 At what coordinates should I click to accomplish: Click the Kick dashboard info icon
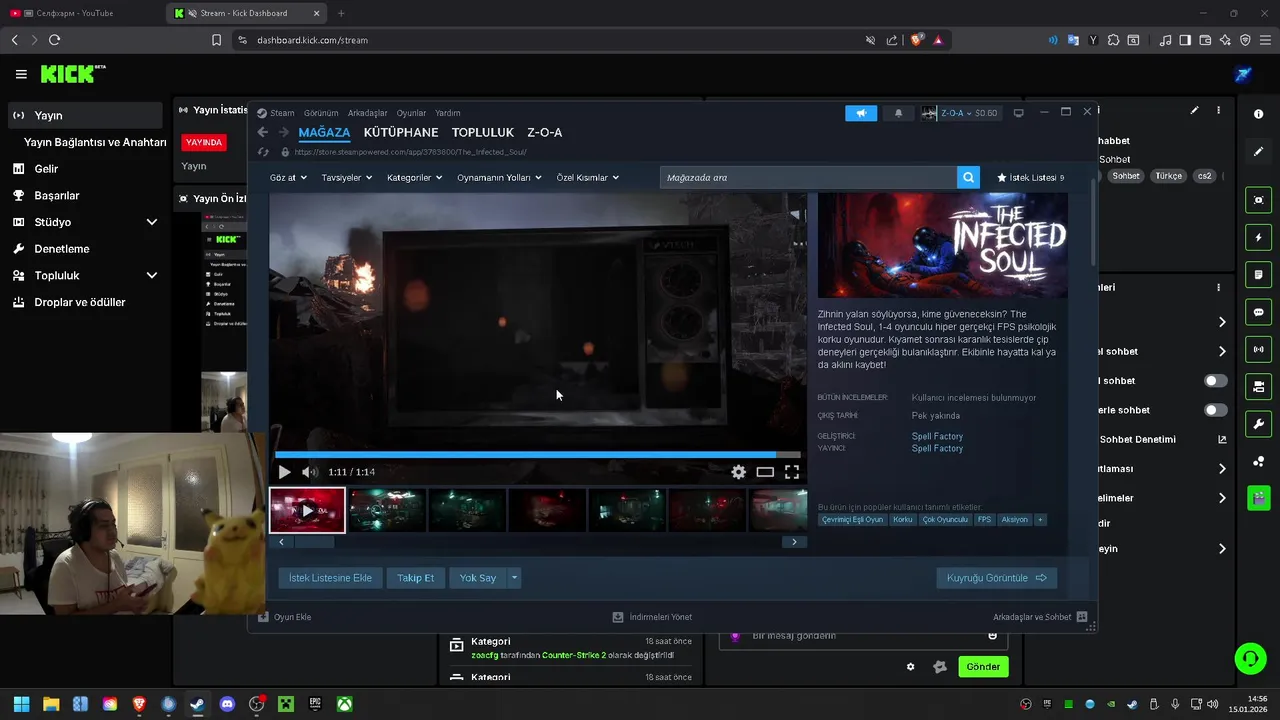coord(1258,114)
